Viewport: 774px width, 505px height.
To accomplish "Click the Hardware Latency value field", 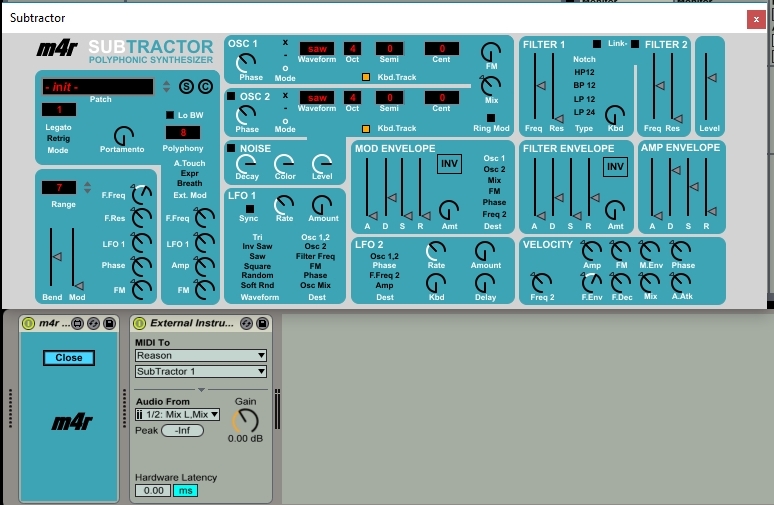I will pos(153,490).
